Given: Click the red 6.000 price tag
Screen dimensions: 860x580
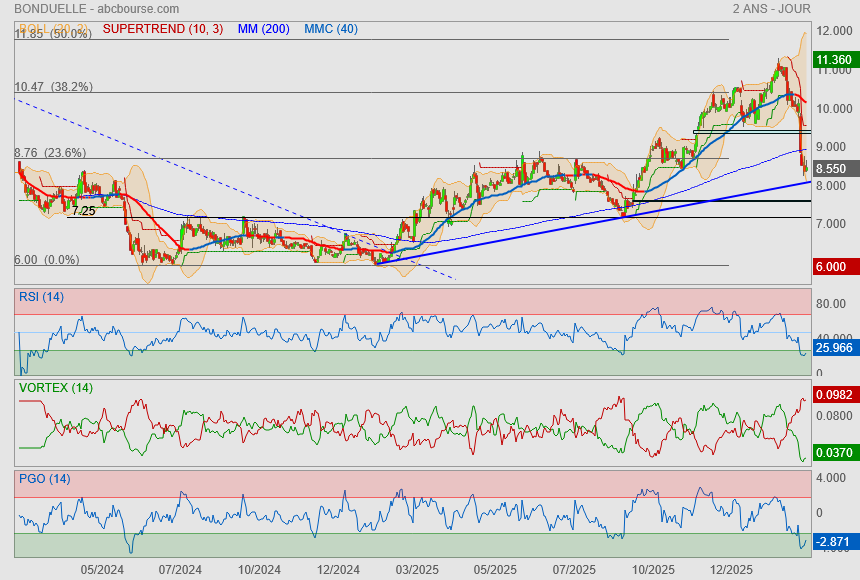Looking at the screenshot, I should [x=833, y=267].
